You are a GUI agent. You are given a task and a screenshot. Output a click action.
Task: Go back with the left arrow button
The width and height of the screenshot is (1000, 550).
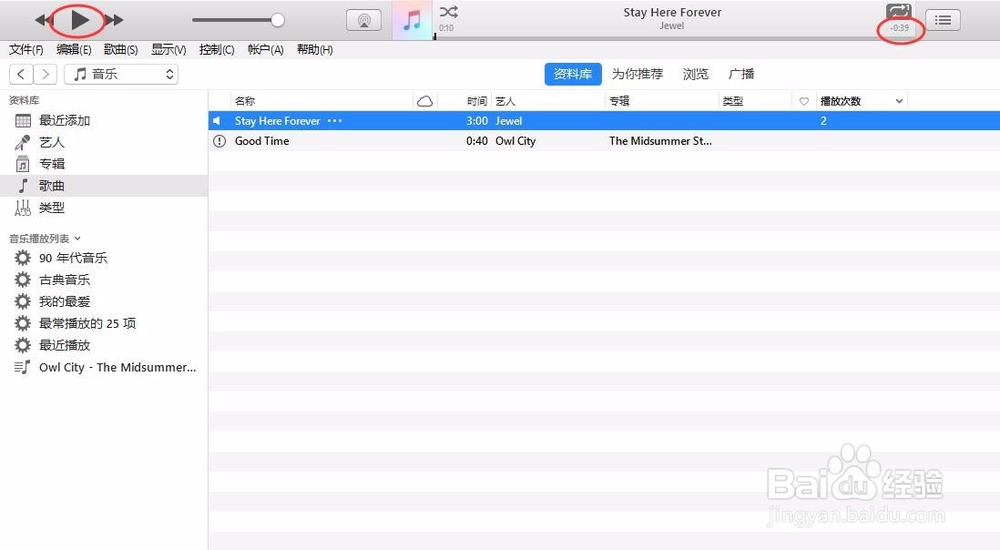(x=21, y=74)
